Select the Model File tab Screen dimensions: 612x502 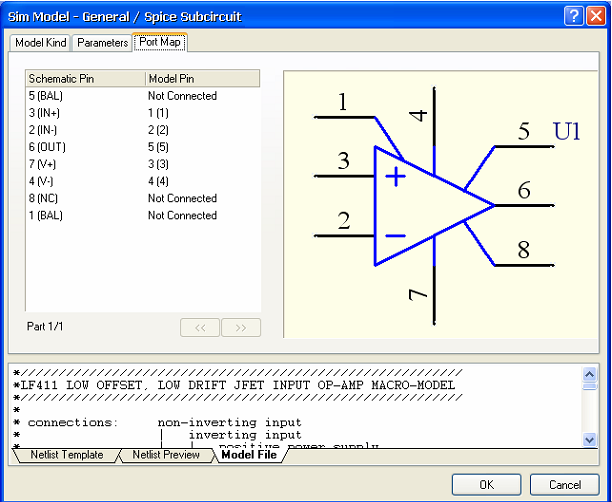click(251, 456)
